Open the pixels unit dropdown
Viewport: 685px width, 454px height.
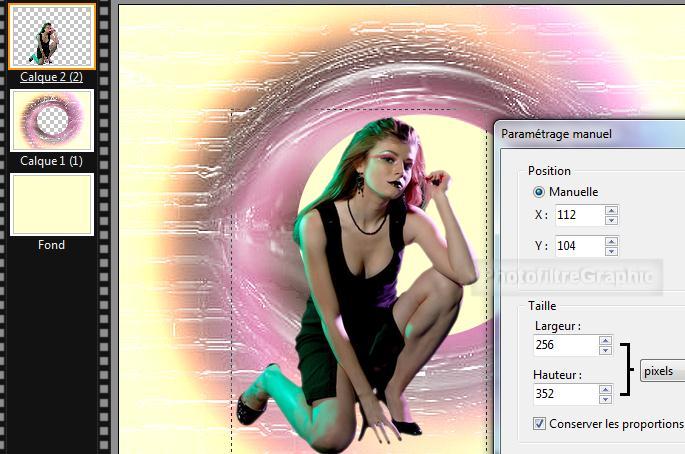(x=662, y=371)
